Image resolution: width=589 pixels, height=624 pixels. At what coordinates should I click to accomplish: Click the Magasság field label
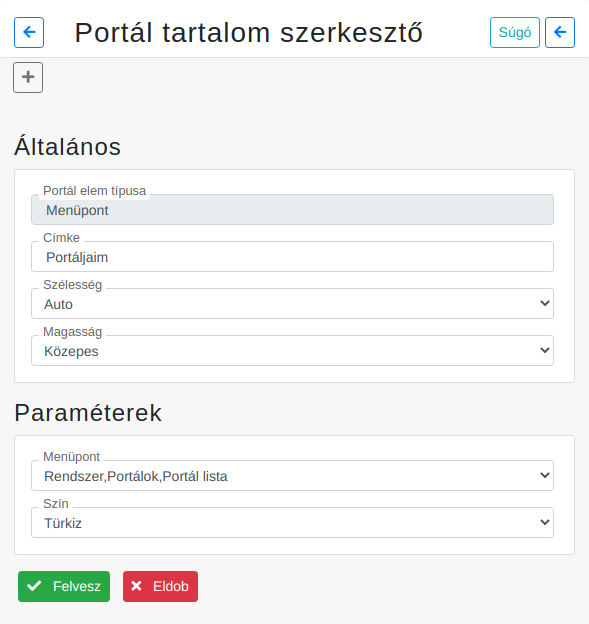point(72,332)
